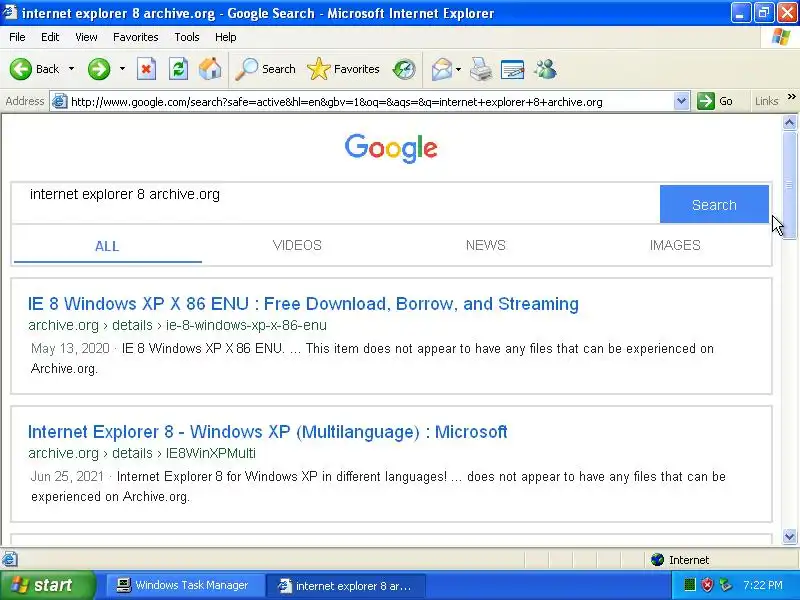
Task: Click the Mail envelope icon
Action: [441, 69]
